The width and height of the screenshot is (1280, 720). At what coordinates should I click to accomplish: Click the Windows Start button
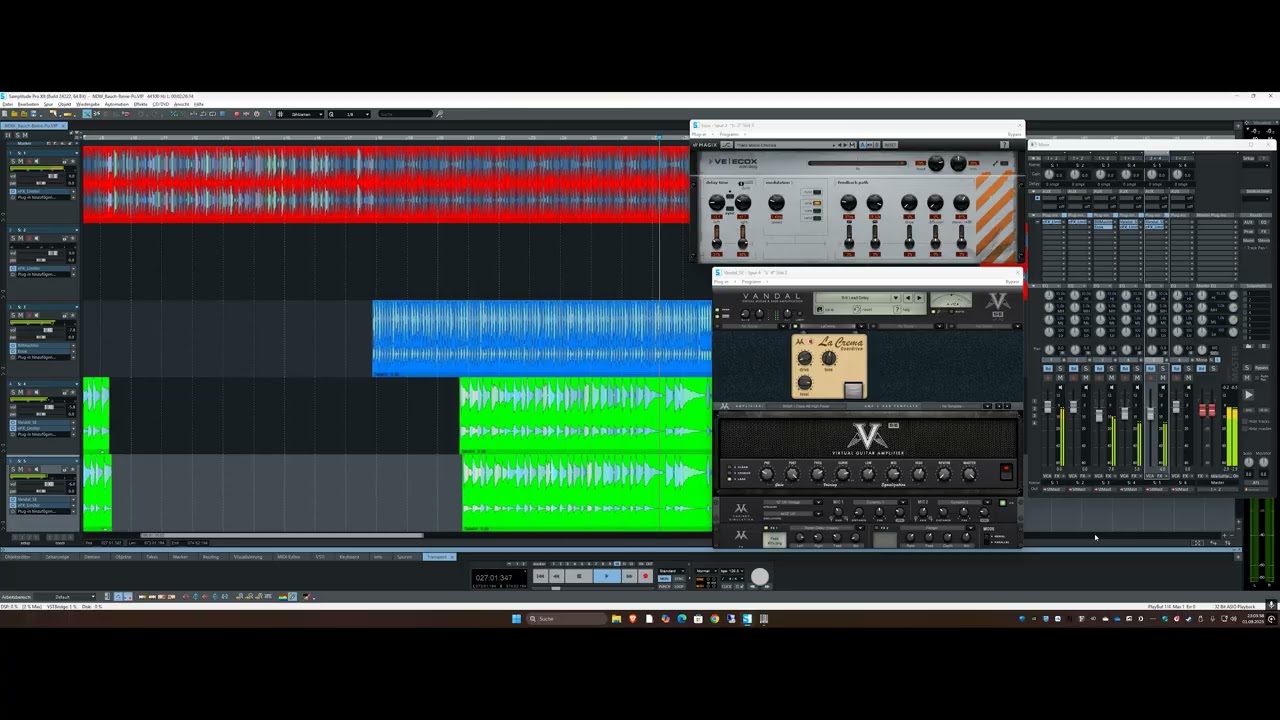tap(516, 619)
